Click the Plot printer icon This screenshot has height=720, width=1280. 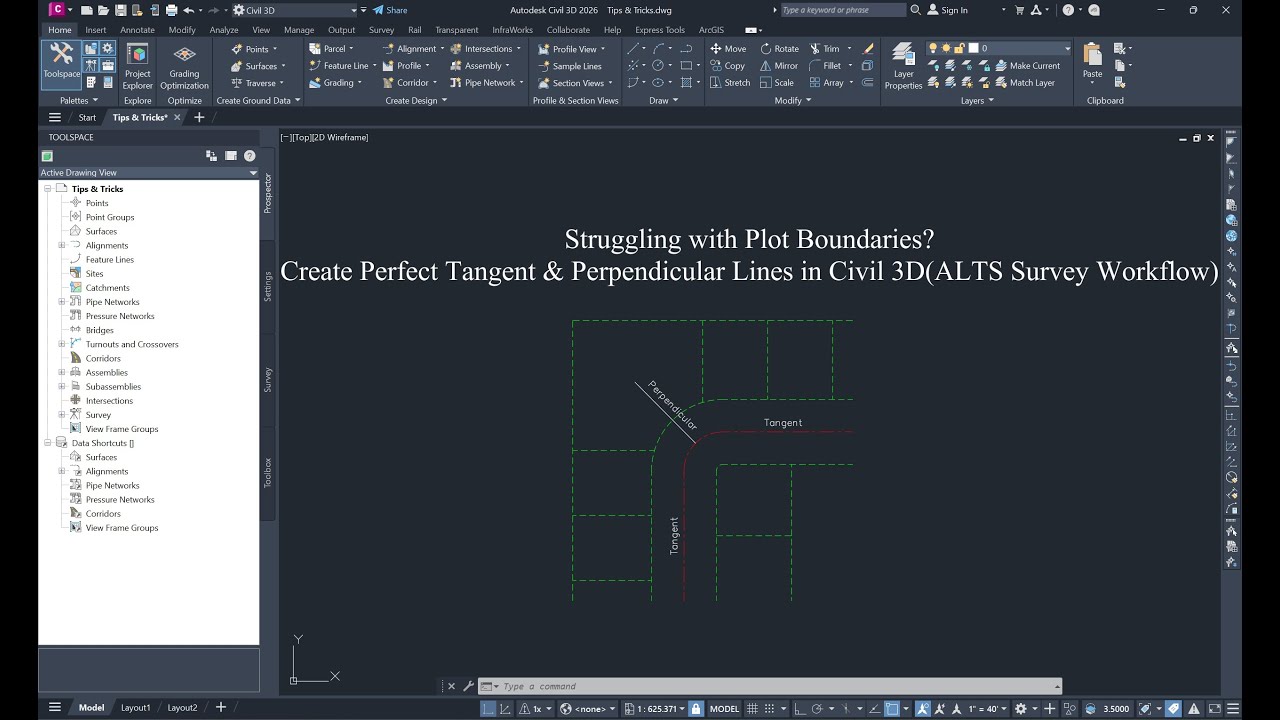(171, 10)
